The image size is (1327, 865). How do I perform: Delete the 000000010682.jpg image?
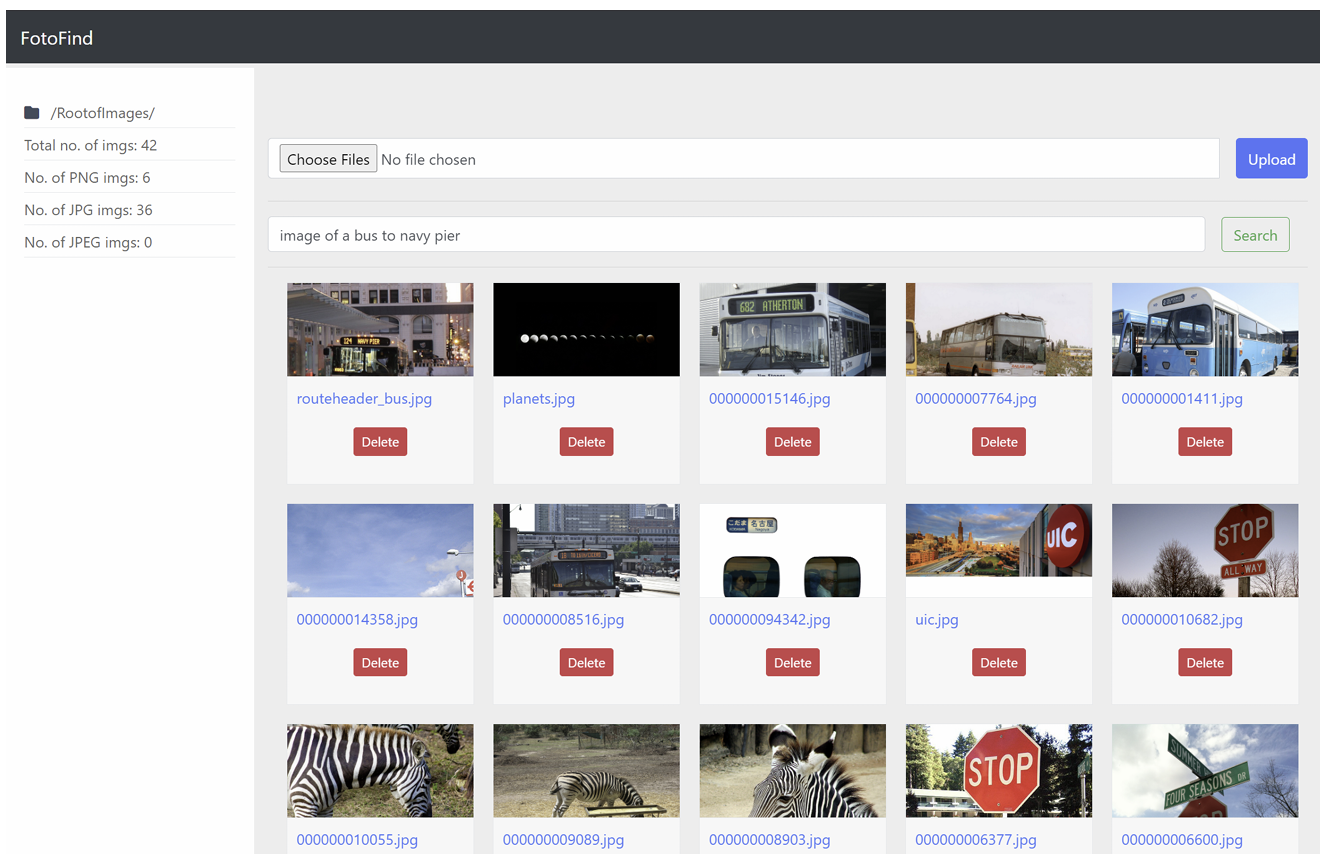1204,663
